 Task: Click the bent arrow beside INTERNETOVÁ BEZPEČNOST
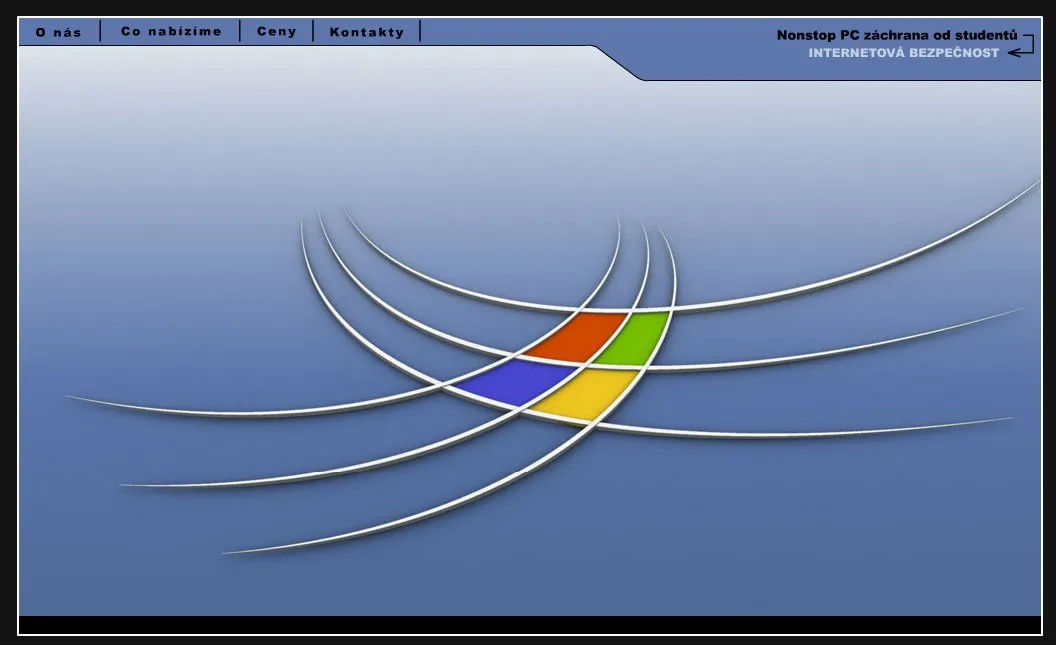pyautogui.click(x=1022, y=46)
